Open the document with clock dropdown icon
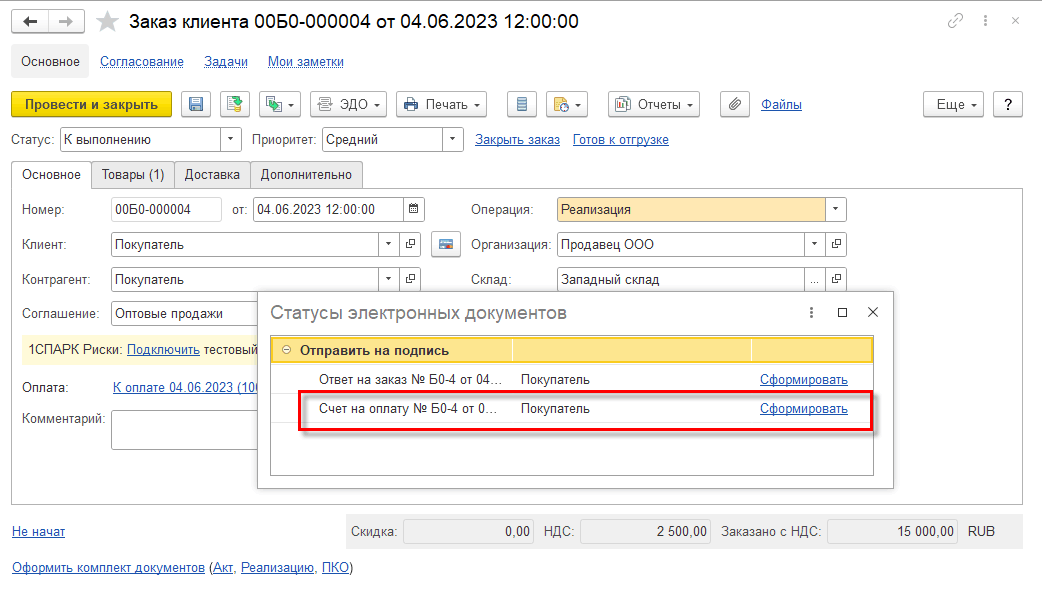The height and width of the screenshot is (591, 1042). [x=567, y=104]
